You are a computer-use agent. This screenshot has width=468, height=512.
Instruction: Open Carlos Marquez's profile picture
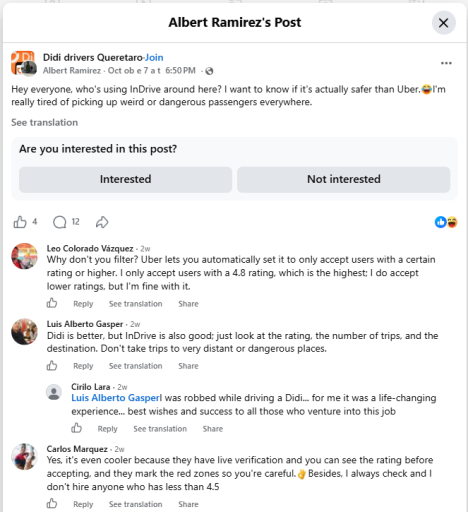(x=24, y=456)
